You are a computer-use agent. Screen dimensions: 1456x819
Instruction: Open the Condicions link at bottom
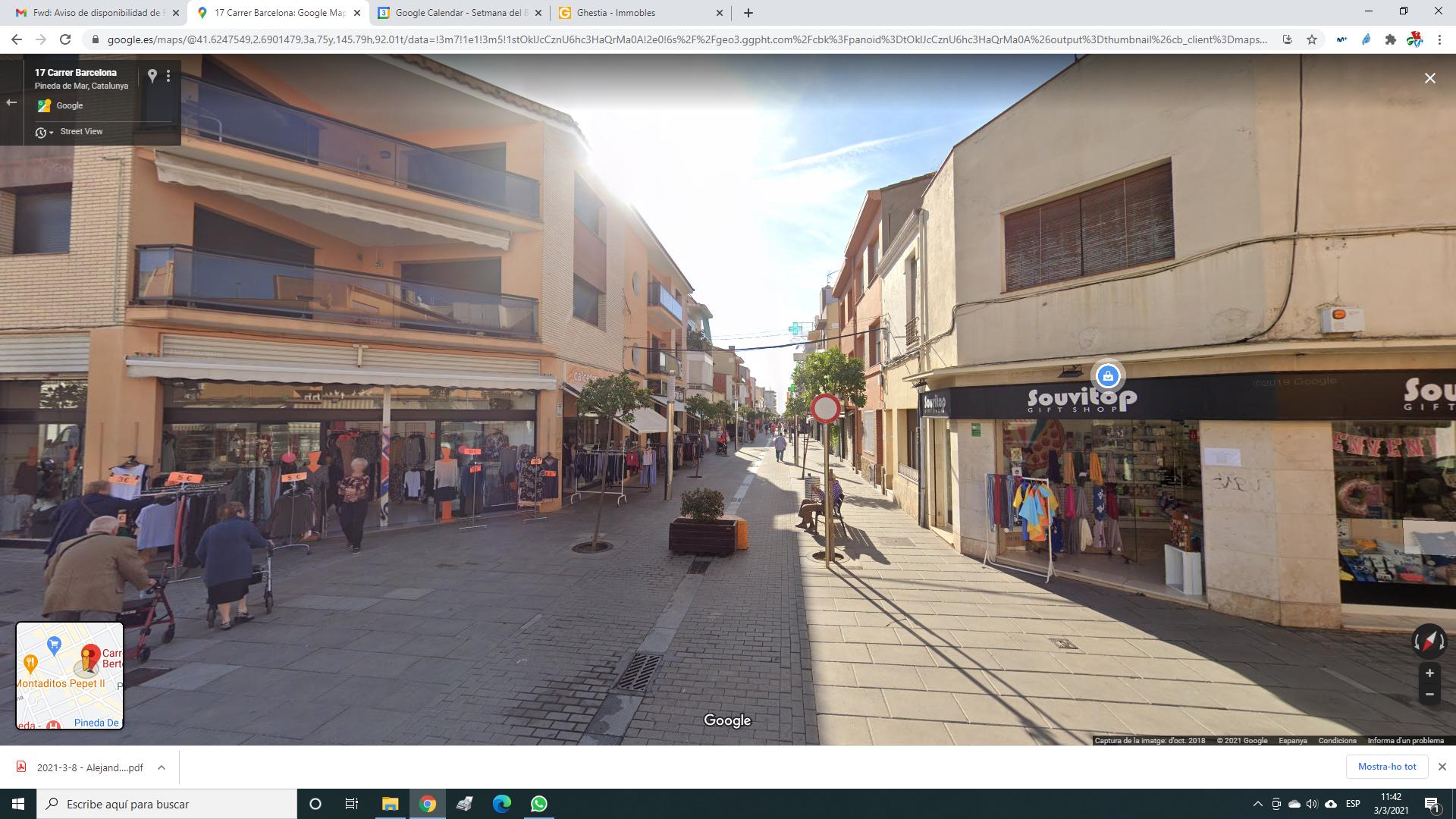1337,741
